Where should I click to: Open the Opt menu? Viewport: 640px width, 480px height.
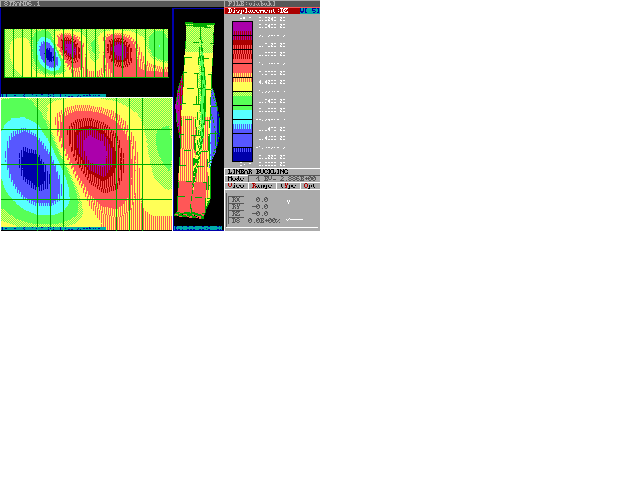(310, 186)
